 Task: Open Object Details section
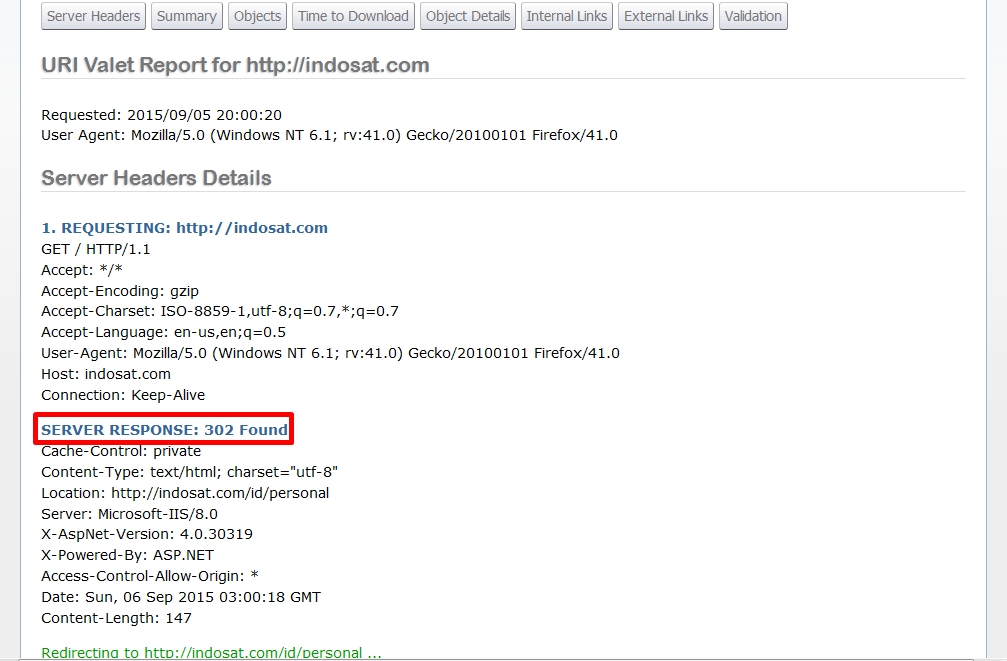click(468, 16)
